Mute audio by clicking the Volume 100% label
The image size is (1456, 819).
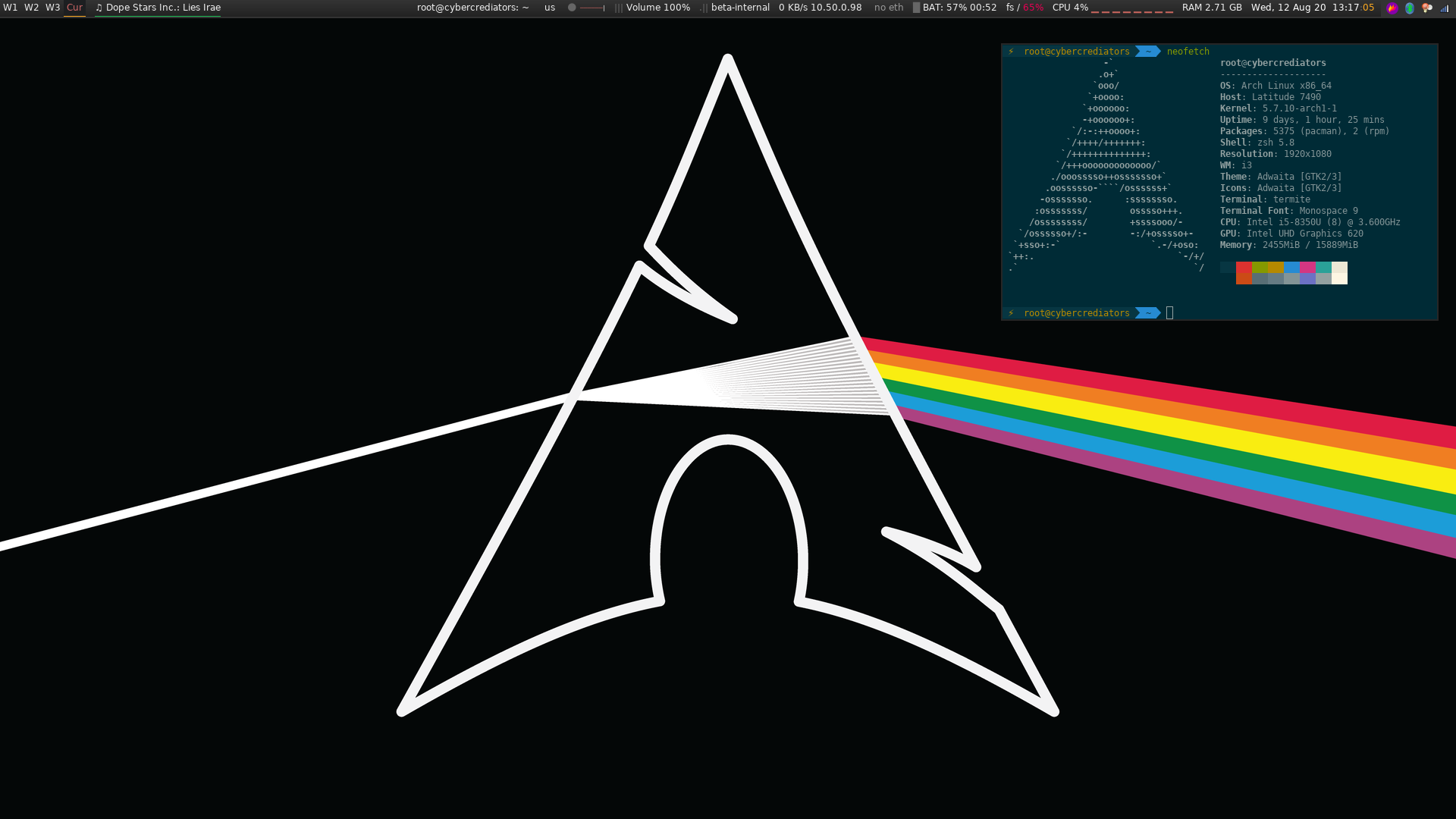[657, 8]
